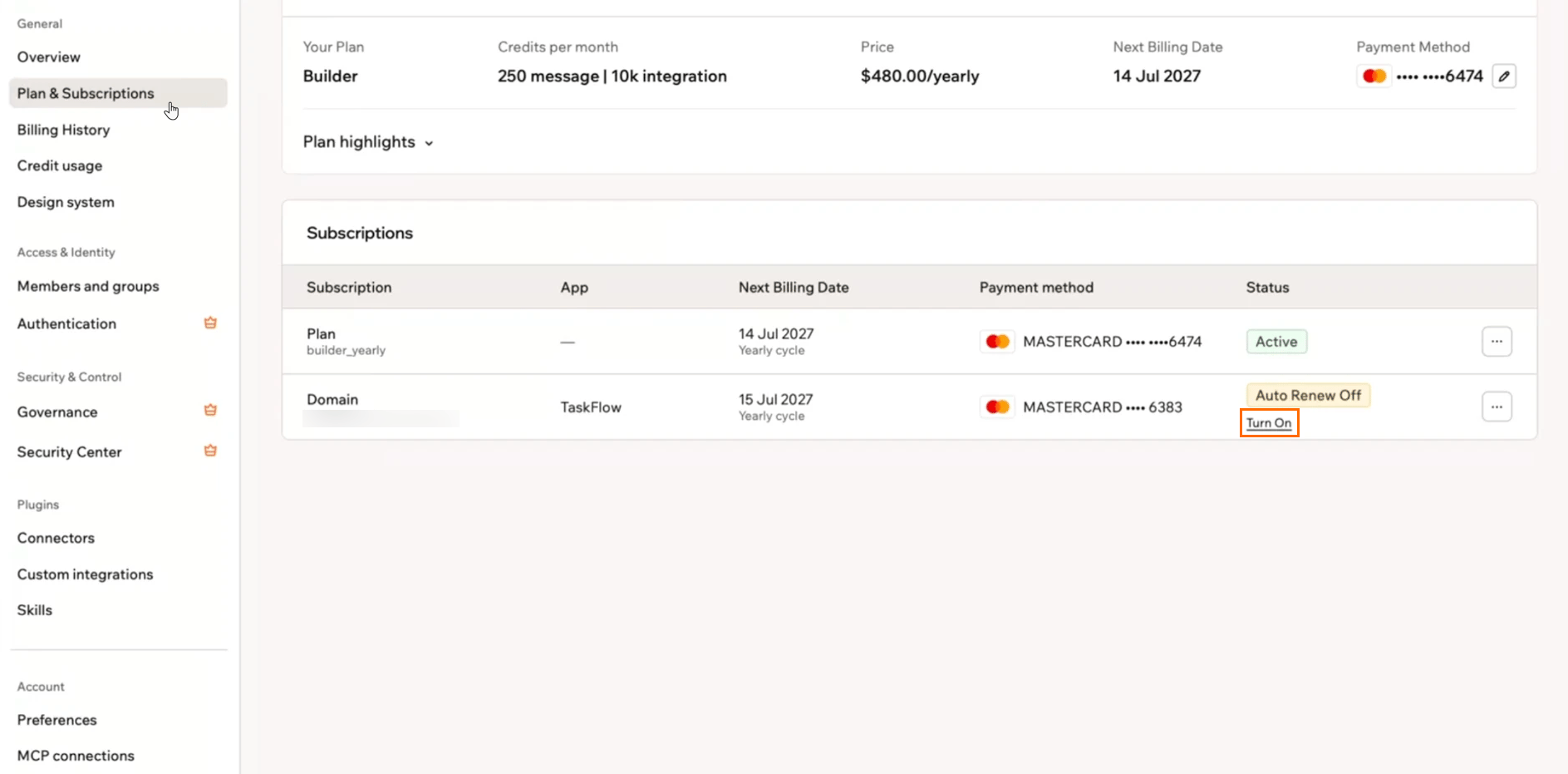The height and width of the screenshot is (774, 1568).
Task: Turn On auto renew for Domain
Action: (x=1269, y=423)
